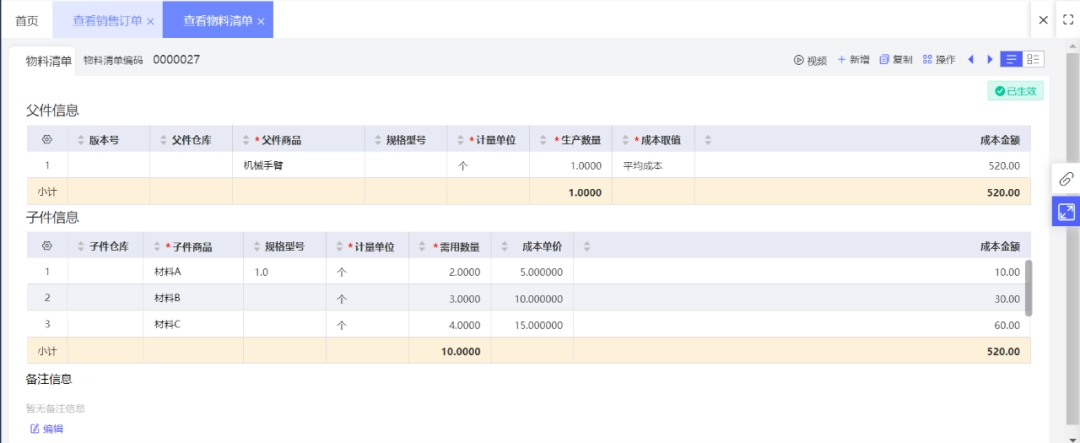
Task: Click the 子件信息 table vertical scrollbar
Action: [1028, 288]
